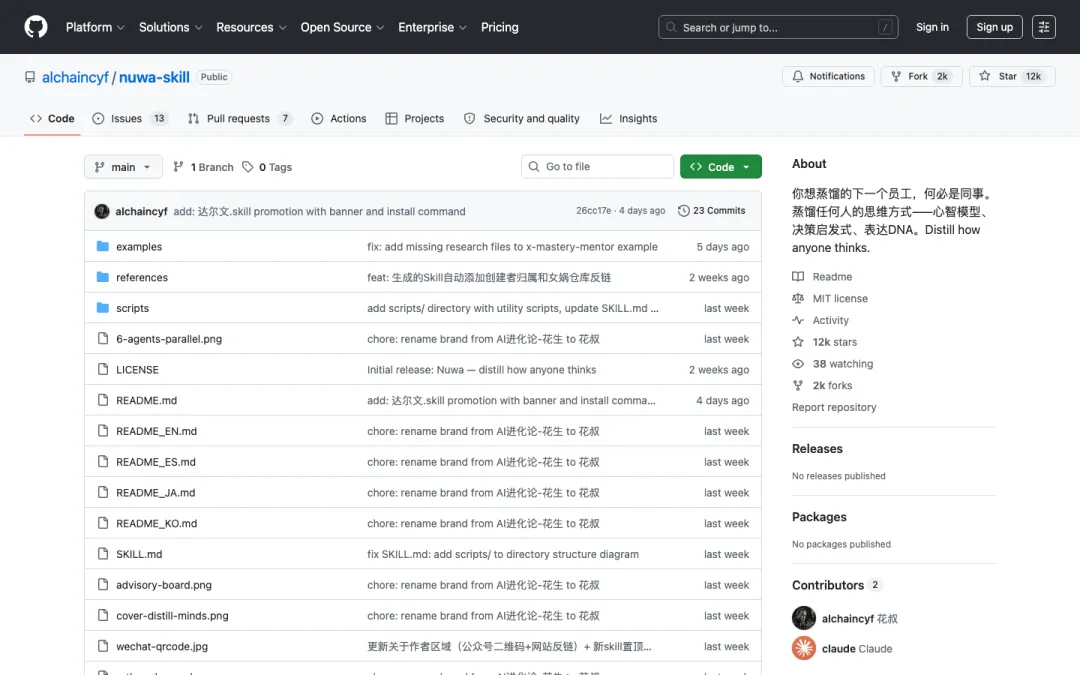This screenshot has height=675, width=1080.
Task: Open the GitHub logo homepage
Action: tap(36, 27)
